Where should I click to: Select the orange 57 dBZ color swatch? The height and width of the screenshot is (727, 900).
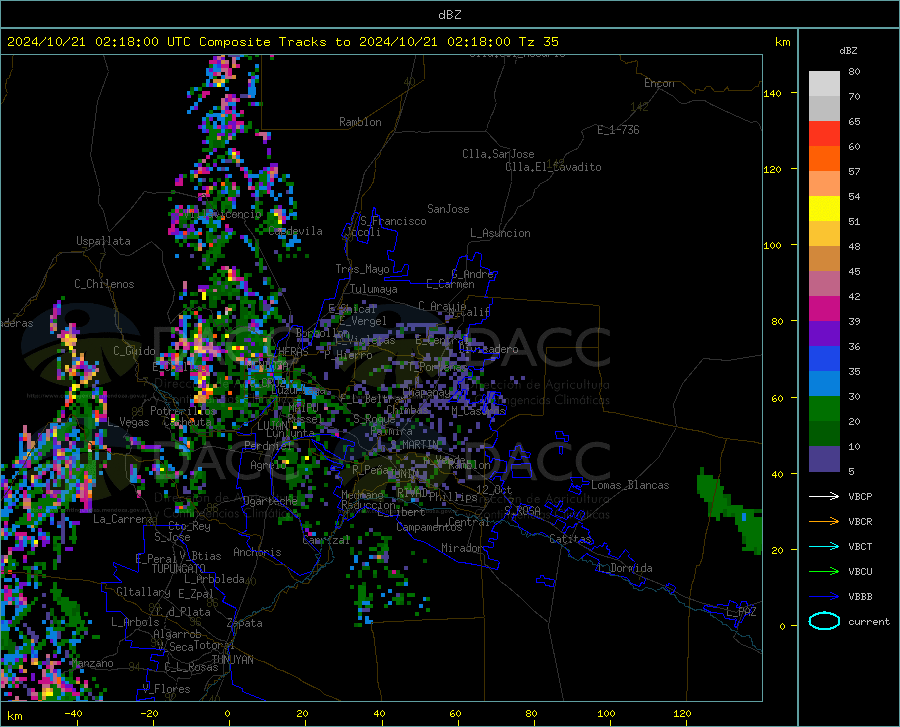[824, 159]
